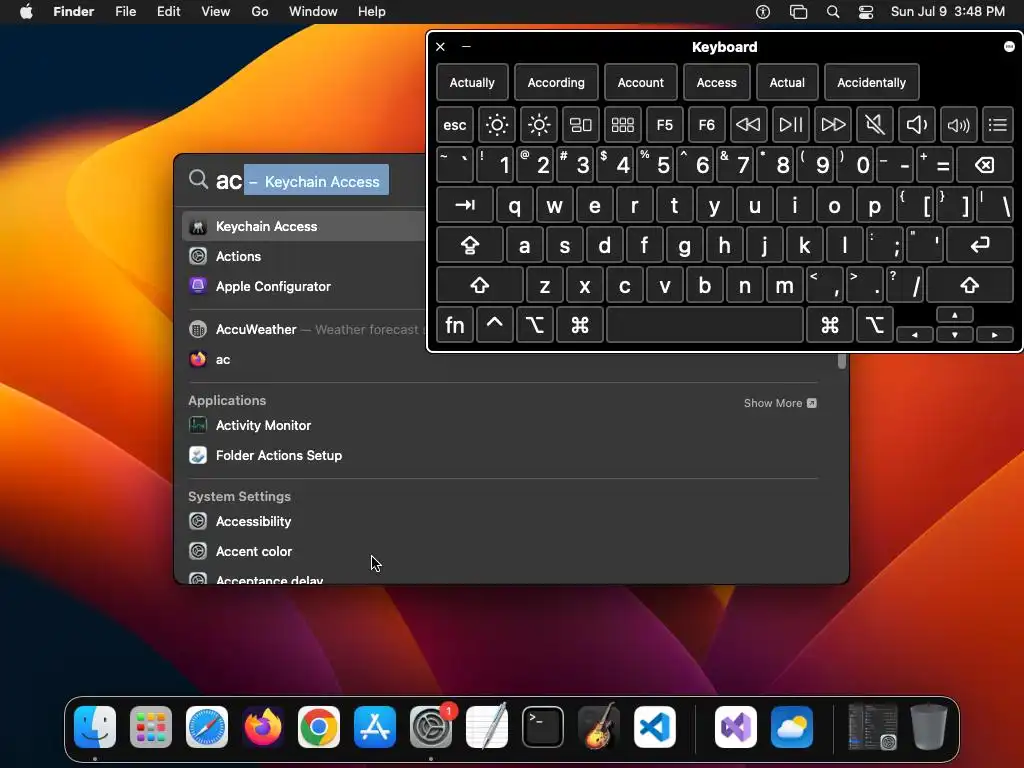Tap the tab key on the keyboard

click(x=464, y=205)
